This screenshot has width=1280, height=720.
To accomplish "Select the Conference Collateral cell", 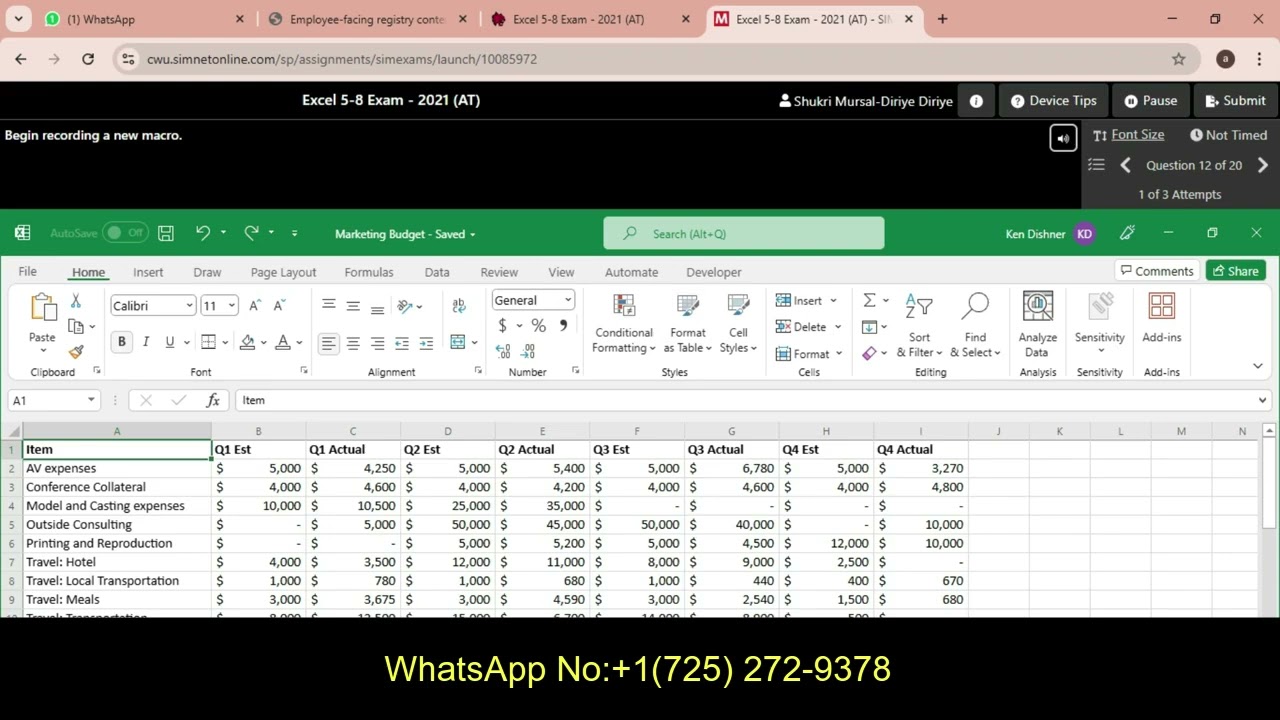I will coord(117,487).
